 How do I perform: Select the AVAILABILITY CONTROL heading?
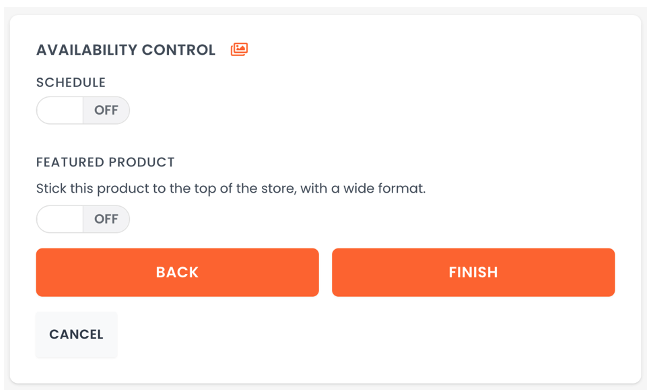(x=126, y=50)
